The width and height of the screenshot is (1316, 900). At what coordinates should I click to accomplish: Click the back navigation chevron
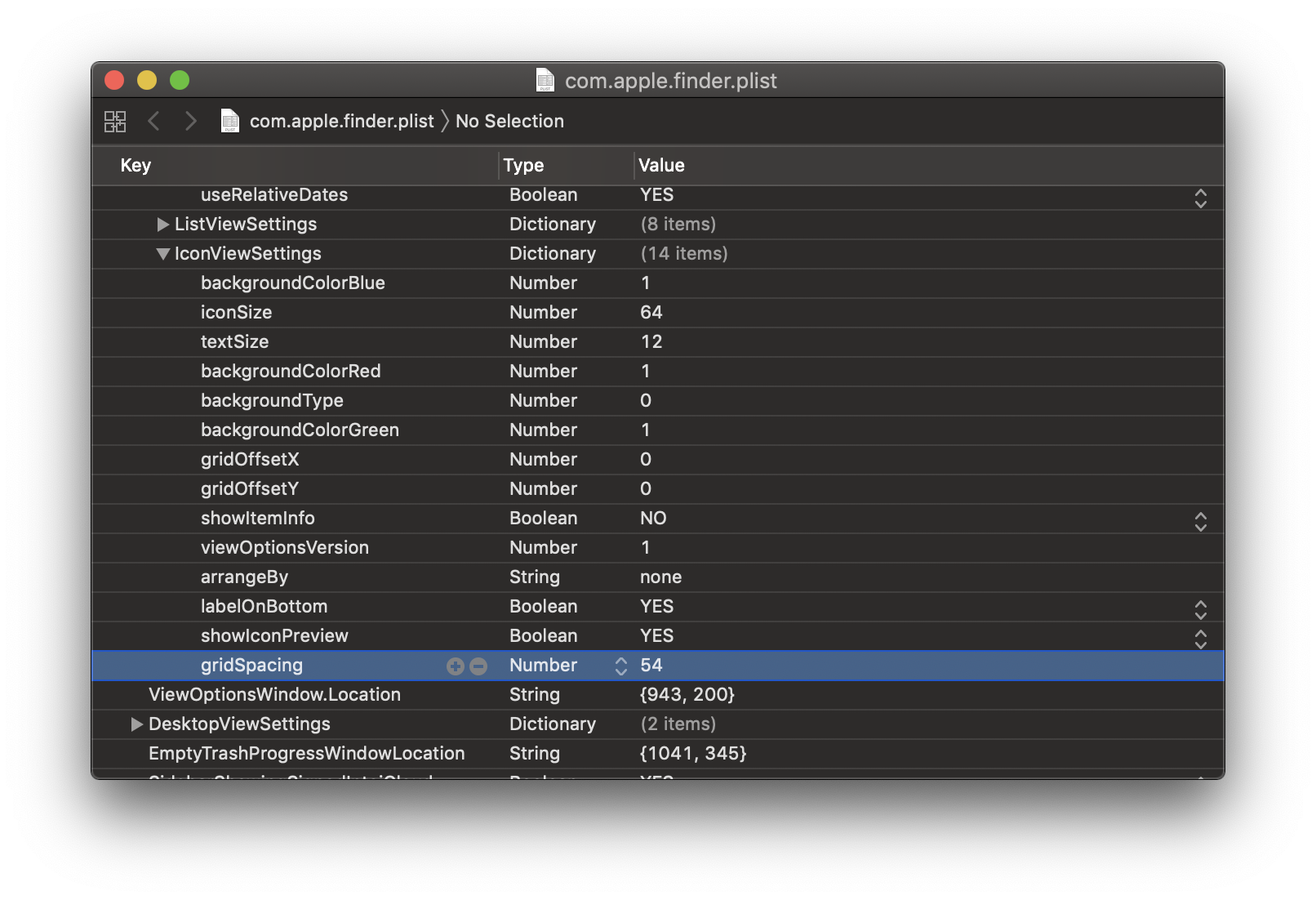click(x=154, y=121)
